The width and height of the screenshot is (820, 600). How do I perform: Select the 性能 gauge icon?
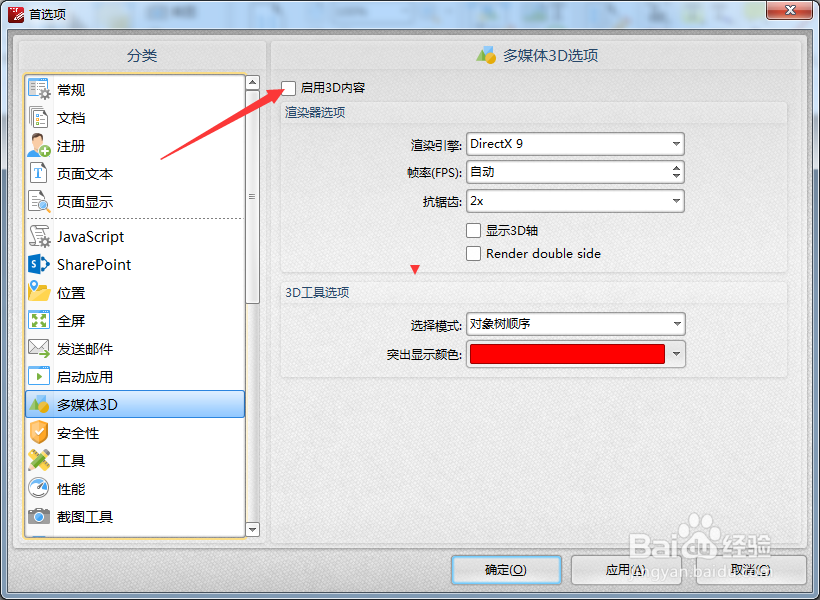click(x=39, y=488)
